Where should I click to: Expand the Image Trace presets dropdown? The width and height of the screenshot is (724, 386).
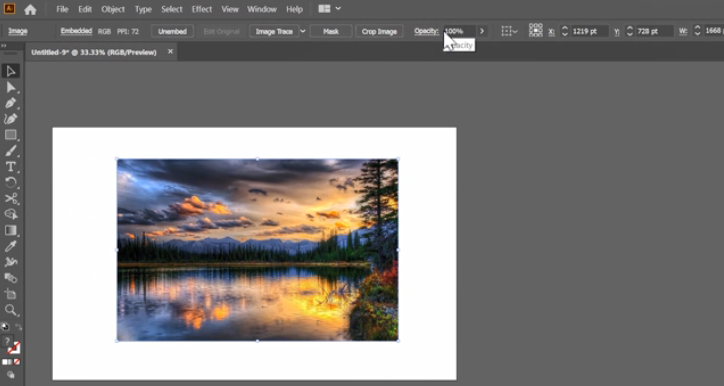click(303, 31)
